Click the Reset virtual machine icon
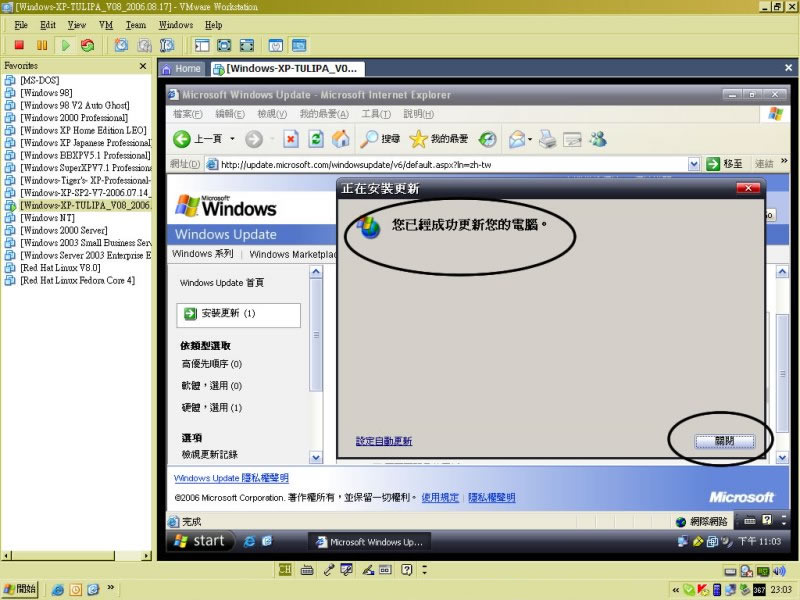The image size is (800, 600). (88, 45)
